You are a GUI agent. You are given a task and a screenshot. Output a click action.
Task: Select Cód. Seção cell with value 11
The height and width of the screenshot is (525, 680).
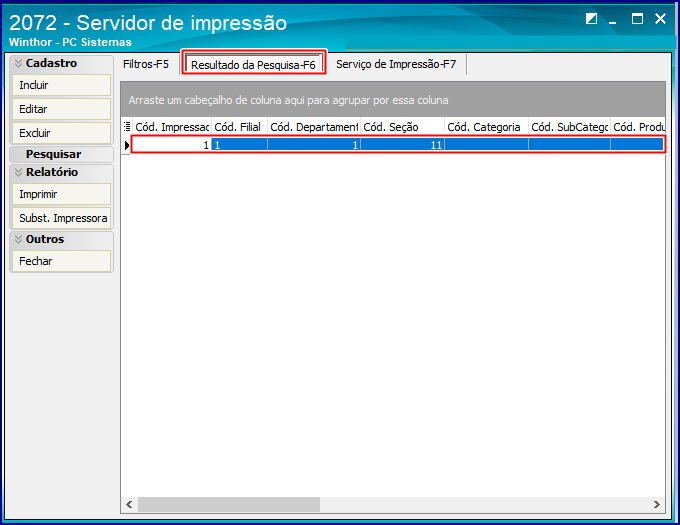tap(402, 145)
